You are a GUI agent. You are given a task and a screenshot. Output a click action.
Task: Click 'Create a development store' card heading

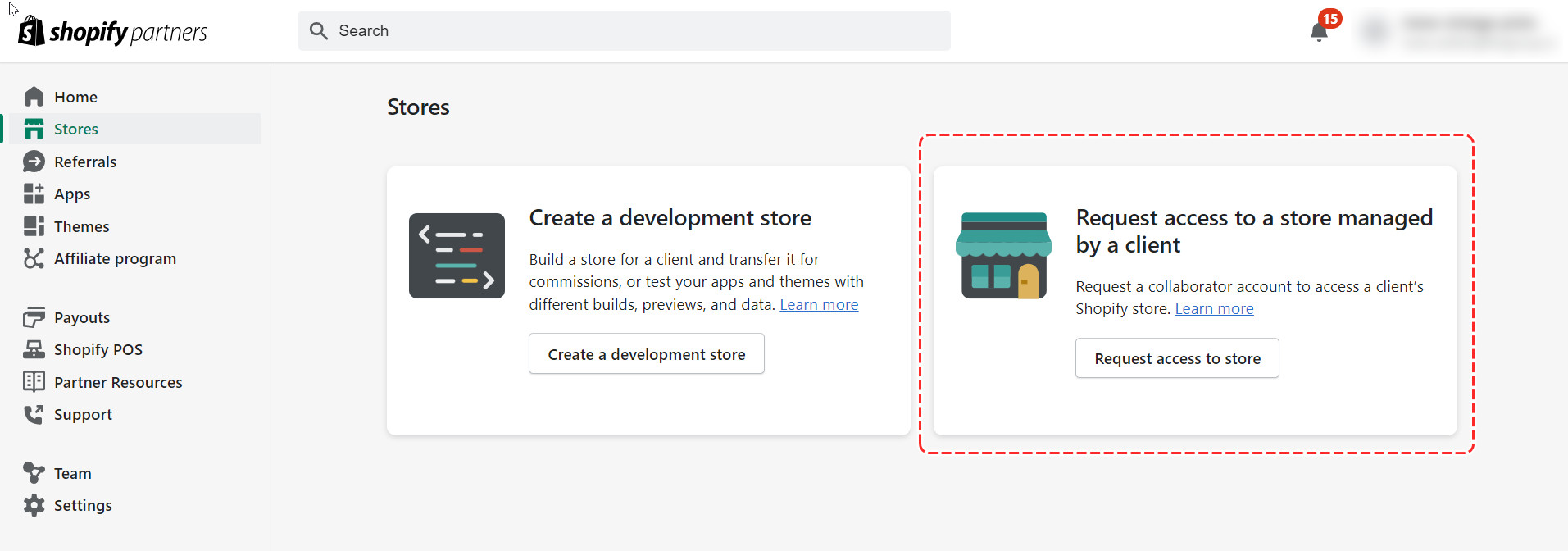pyautogui.click(x=670, y=217)
